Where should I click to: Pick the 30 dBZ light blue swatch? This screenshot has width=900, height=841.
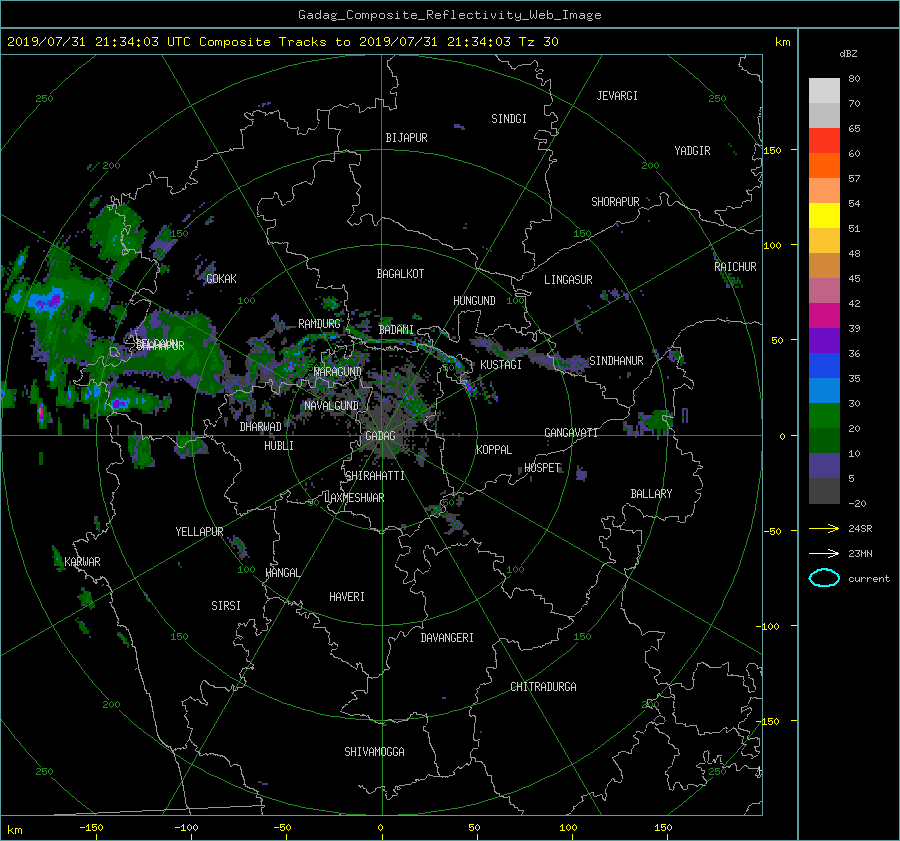(x=824, y=391)
